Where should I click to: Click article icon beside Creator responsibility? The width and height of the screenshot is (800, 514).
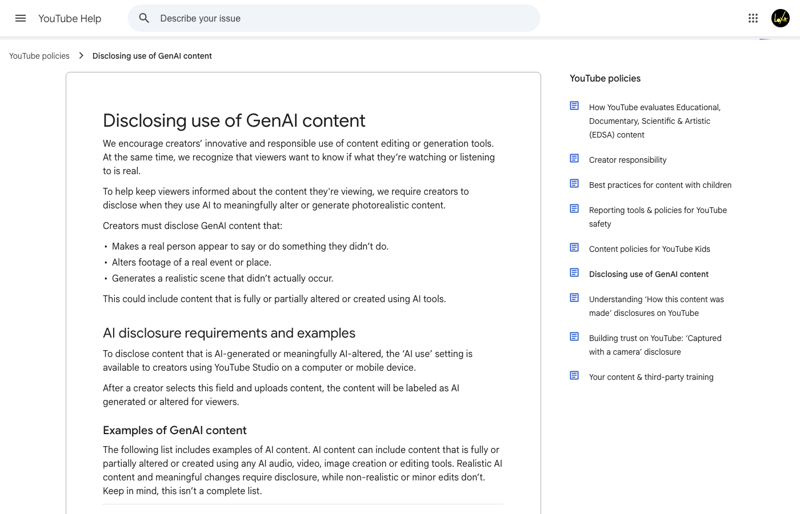click(574, 158)
